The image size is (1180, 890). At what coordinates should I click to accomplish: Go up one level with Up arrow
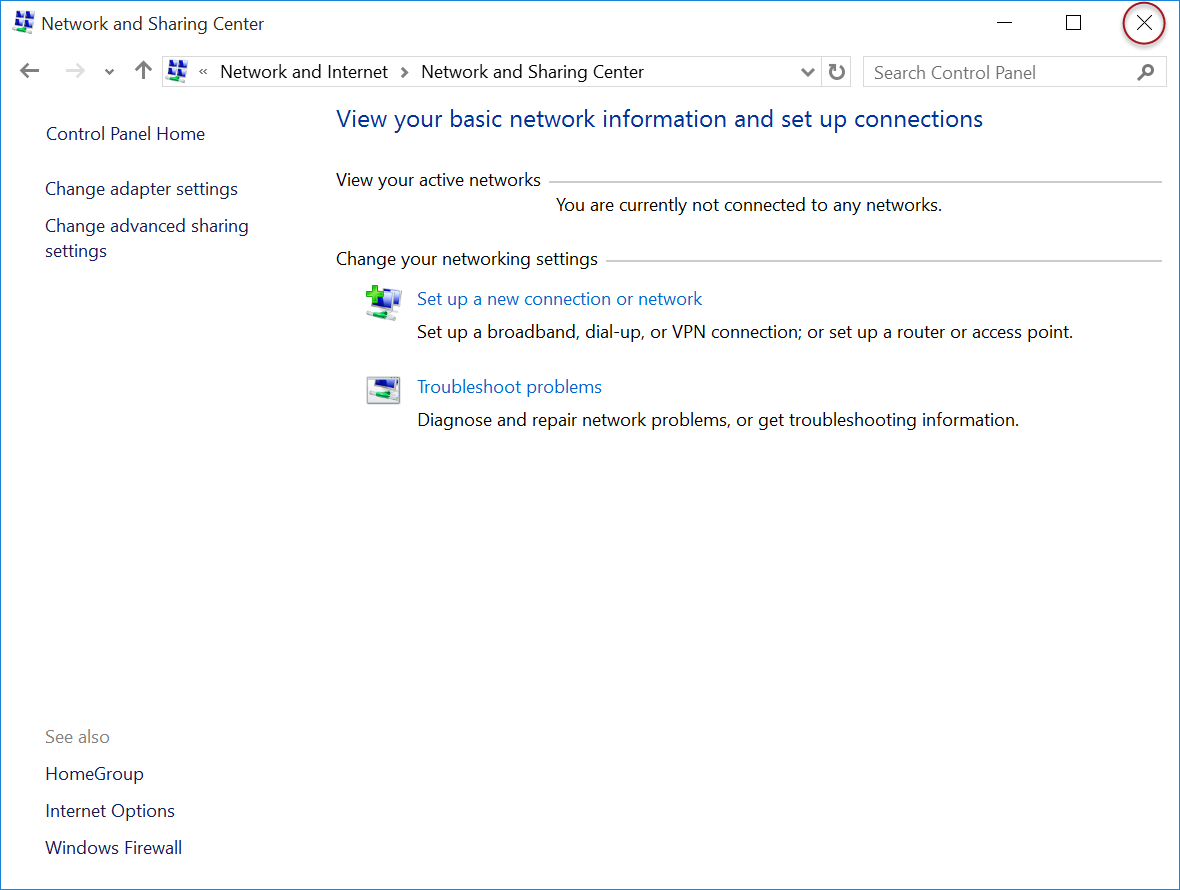(x=143, y=71)
